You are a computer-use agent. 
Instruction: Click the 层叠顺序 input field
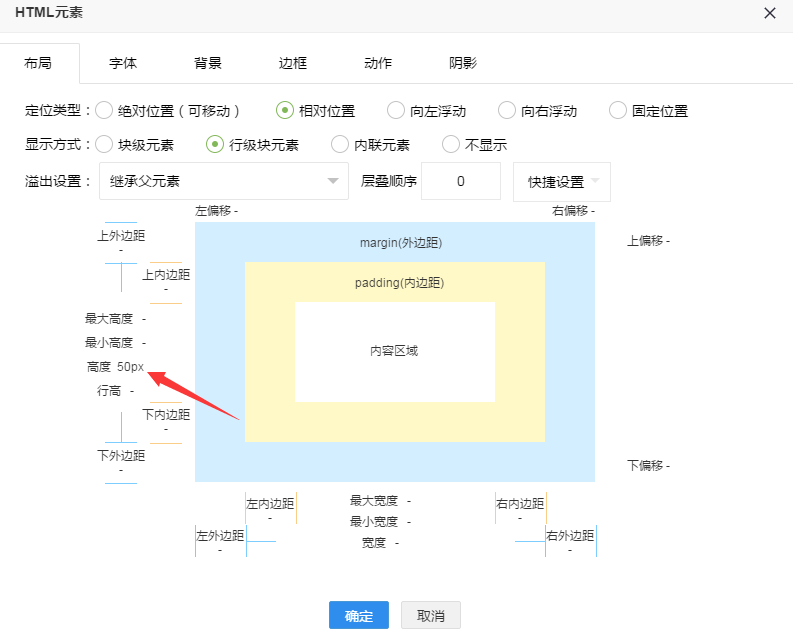460,182
